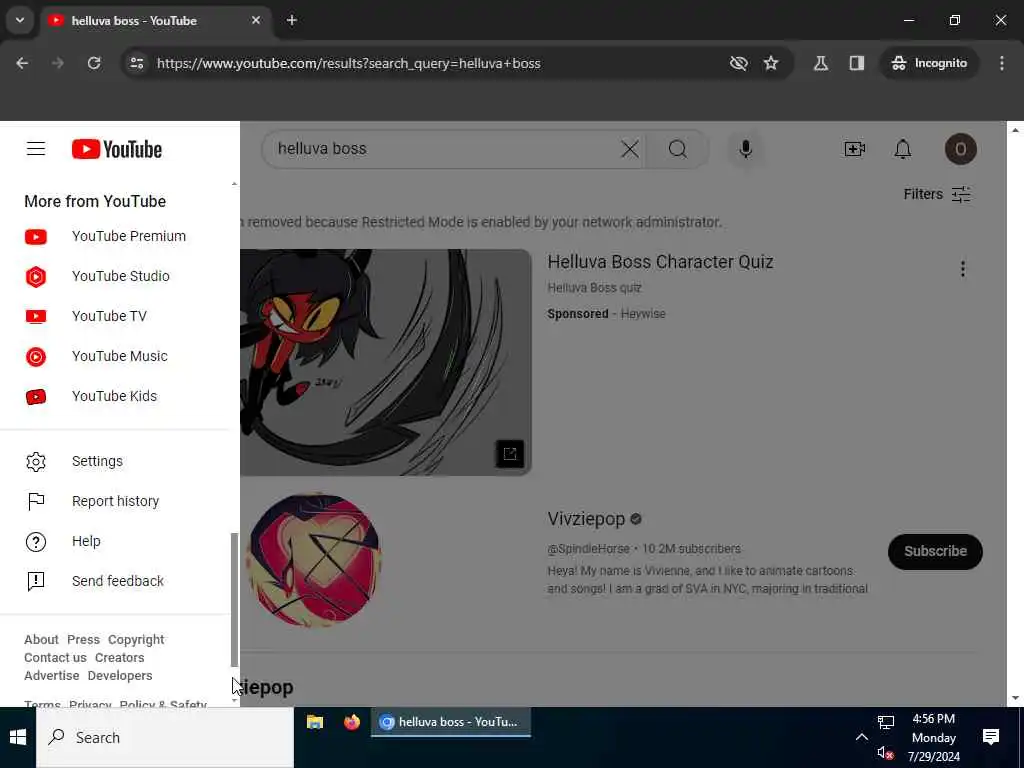Open YouTube Music from sidebar
Viewport: 1024px width, 768px height.
click(x=120, y=356)
